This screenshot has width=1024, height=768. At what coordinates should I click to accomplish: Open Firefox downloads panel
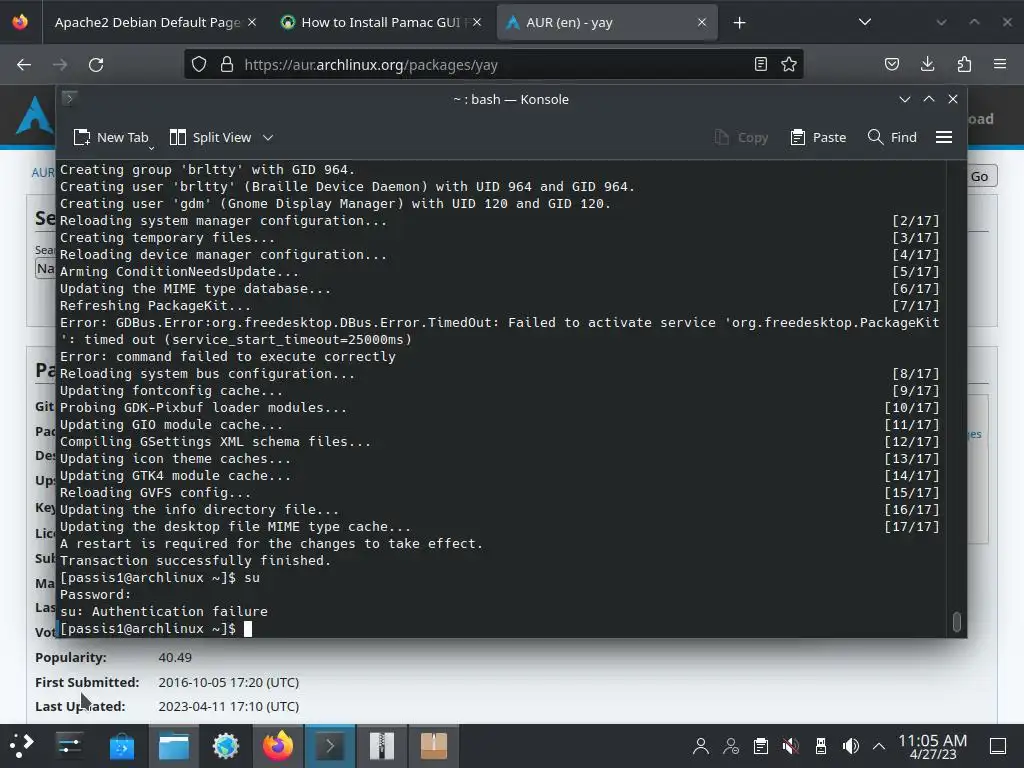(x=927, y=65)
